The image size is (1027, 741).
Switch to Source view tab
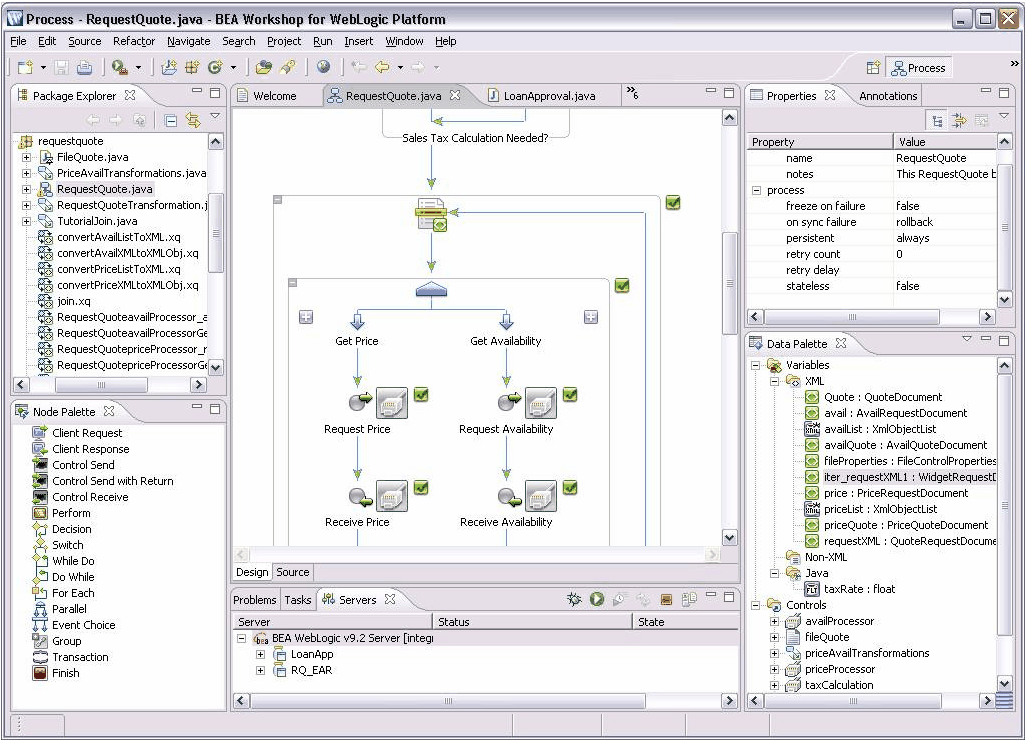click(x=292, y=572)
